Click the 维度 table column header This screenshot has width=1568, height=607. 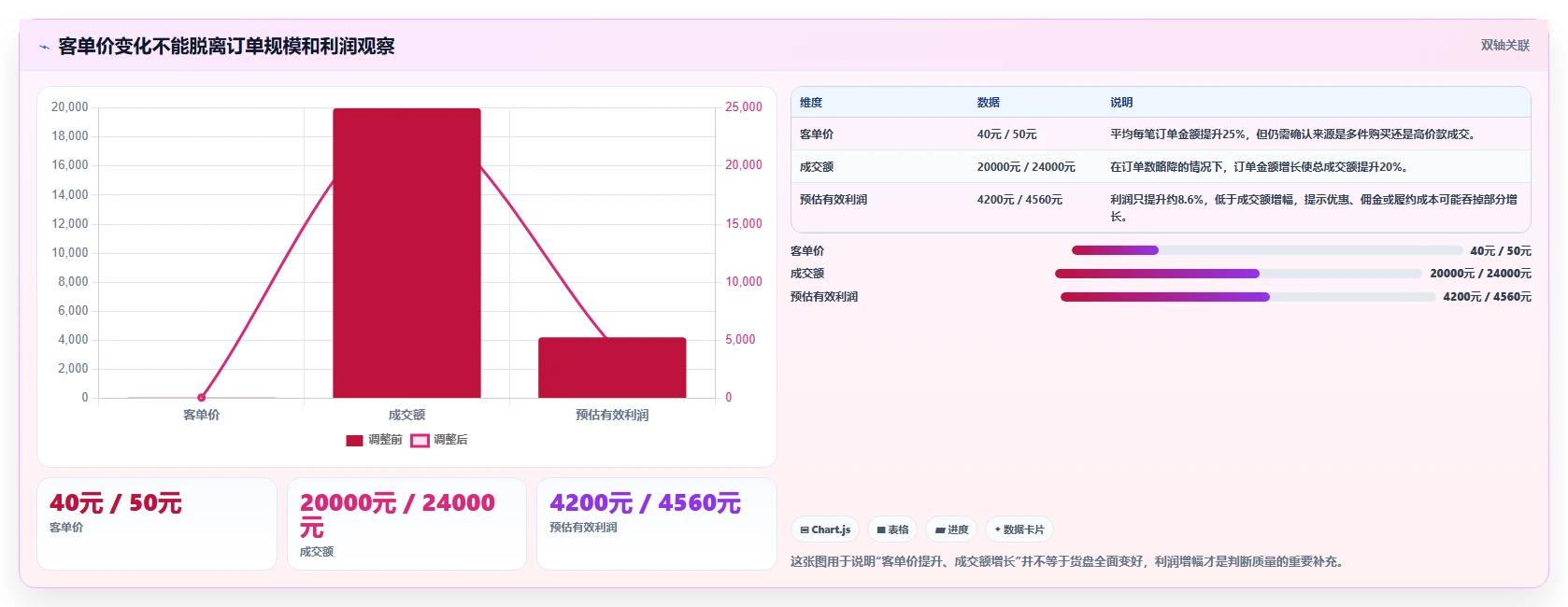coord(811,103)
